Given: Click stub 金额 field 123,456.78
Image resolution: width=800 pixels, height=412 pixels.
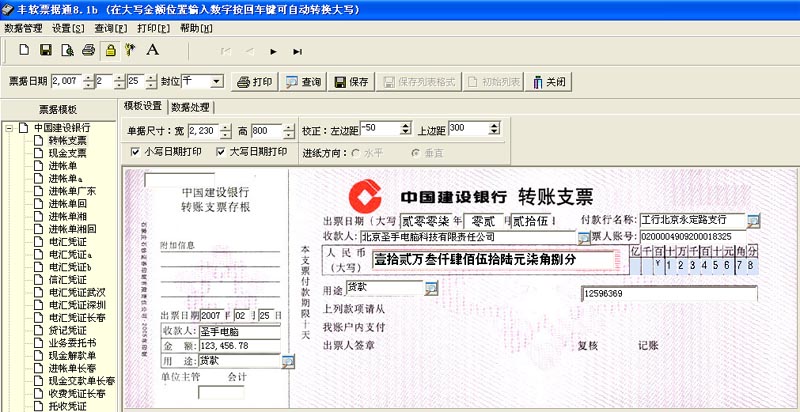Looking at the screenshot, I should (239, 346).
